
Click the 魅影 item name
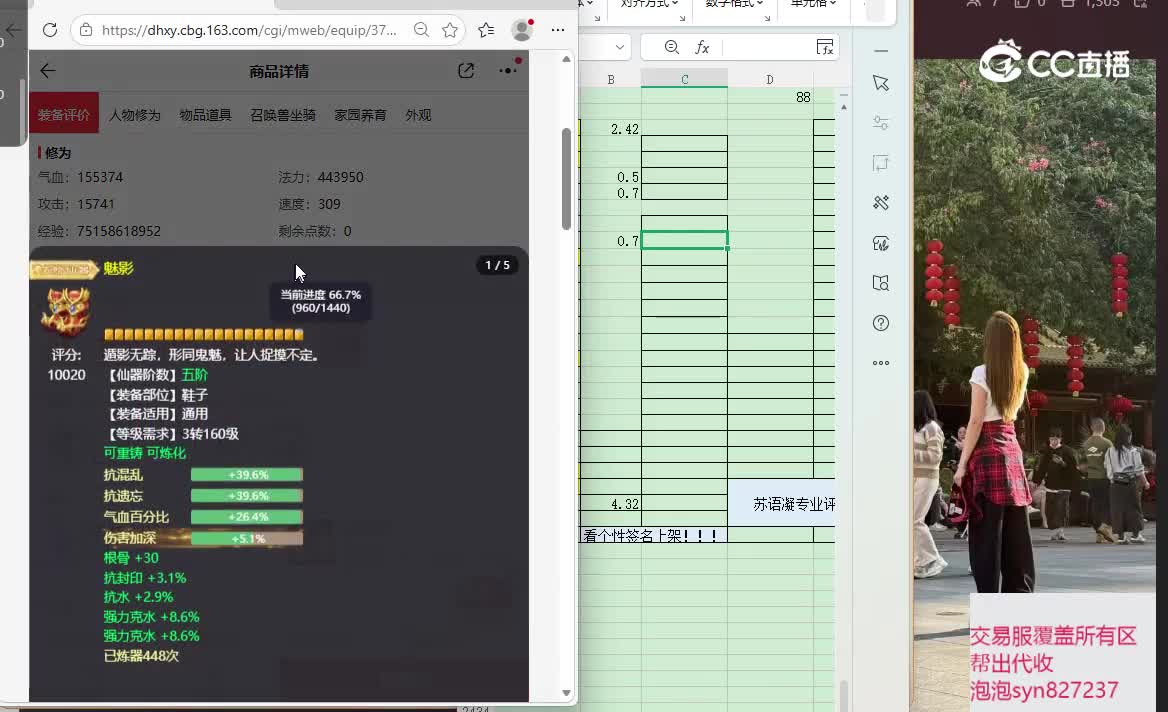(118, 268)
